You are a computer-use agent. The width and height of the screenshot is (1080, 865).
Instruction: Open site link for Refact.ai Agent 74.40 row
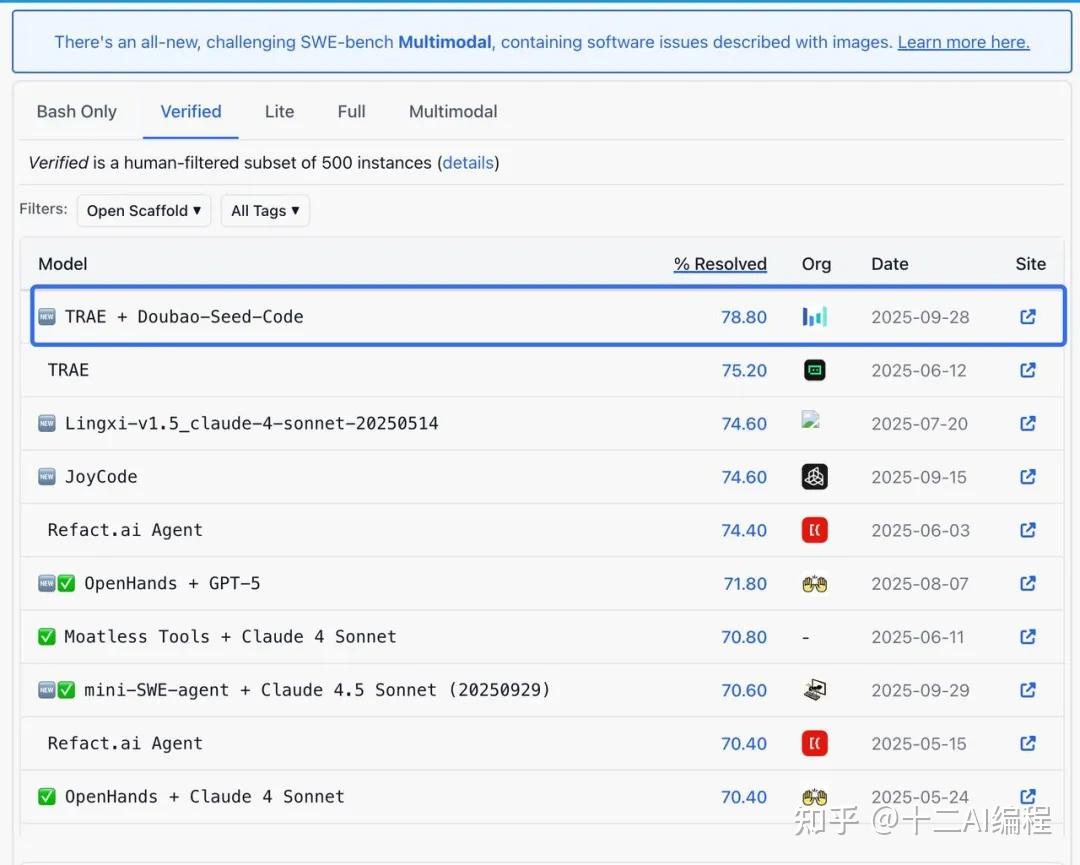pyautogui.click(x=1028, y=530)
